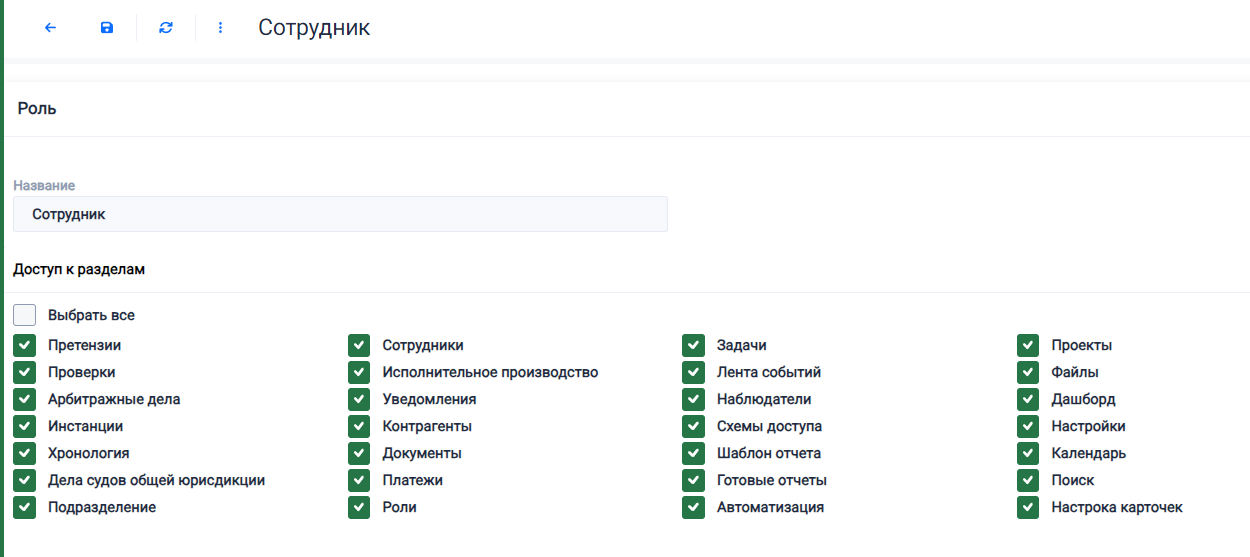Uncheck the Автоматизация checkbox
Screen dimensions: 1250x557
[x=694, y=507]
